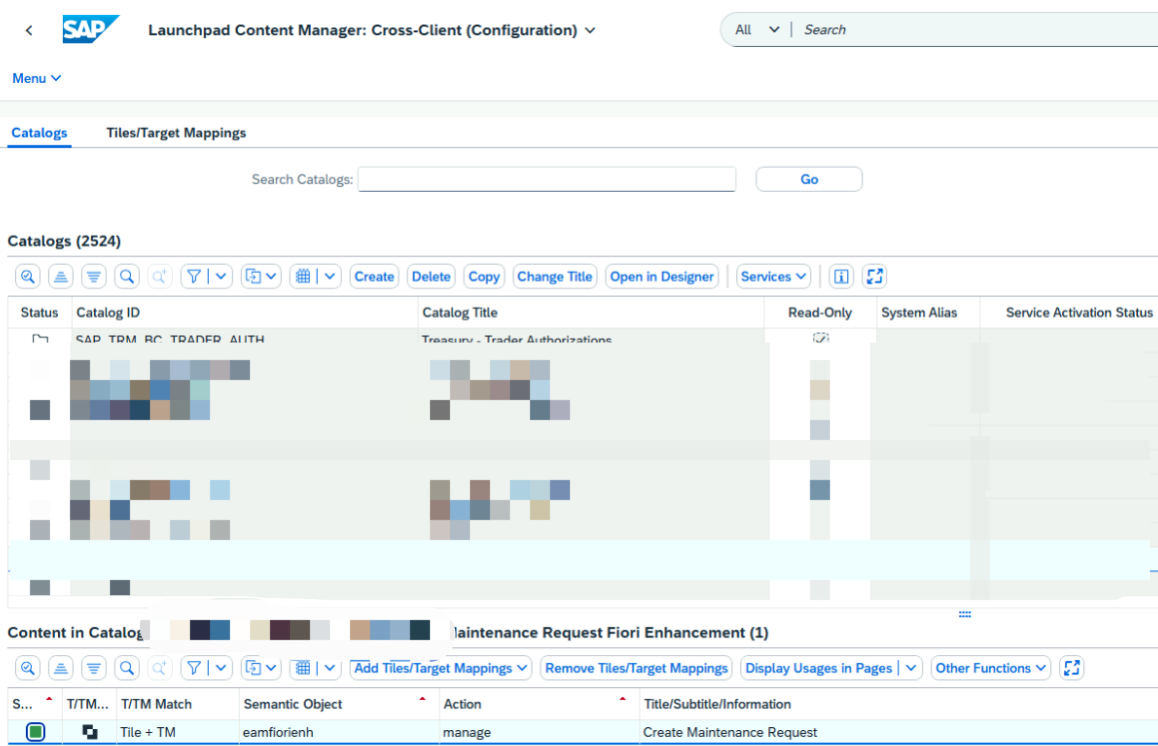Image resolution: width=1158 pixels, height=746 pixels.
Task: Expand Display Usages in Pages arrow
Action: [911, 668]
